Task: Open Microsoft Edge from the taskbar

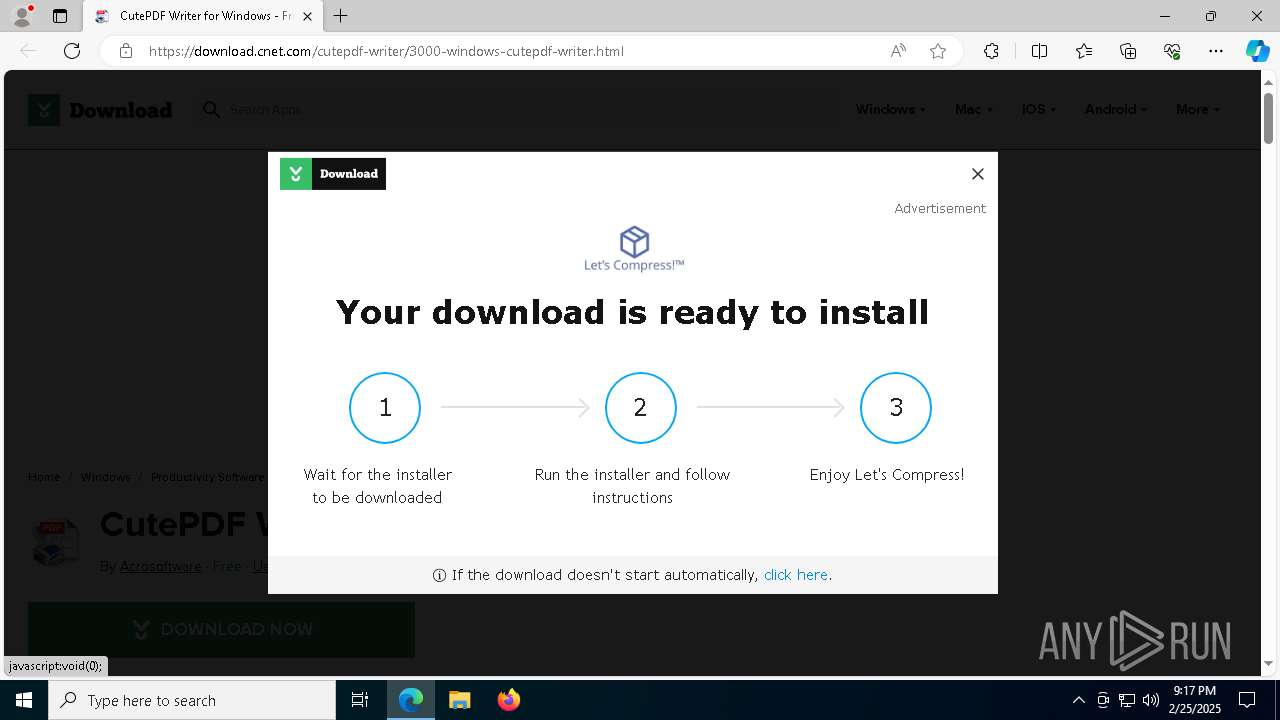Action: [411, 700]
